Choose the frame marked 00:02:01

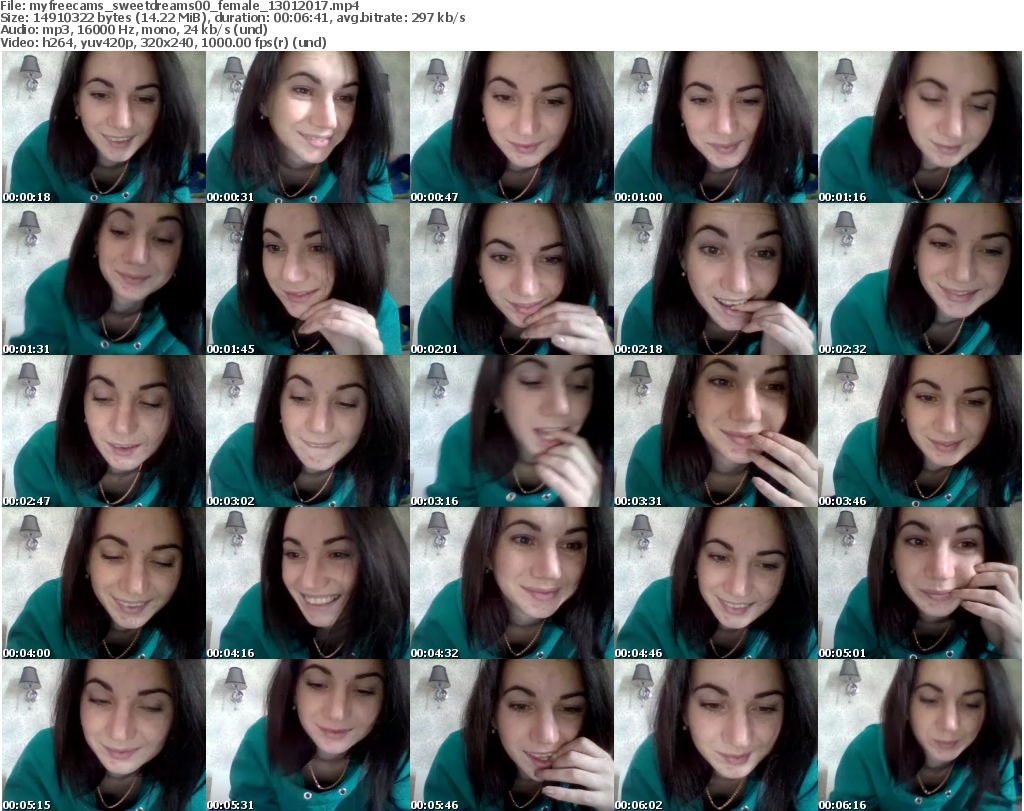point(512,279)
